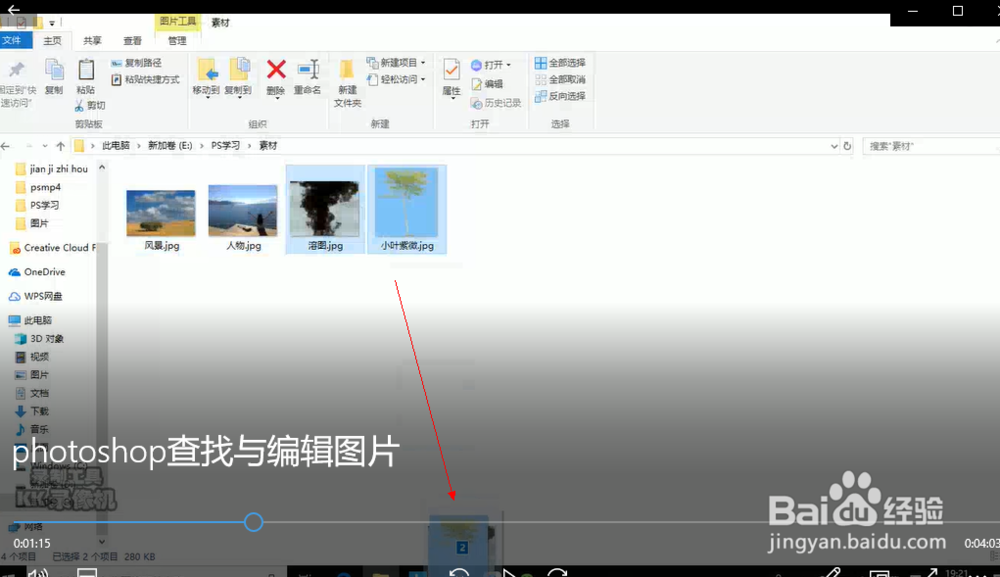Click the Refresh icon beside the address bar
The width and height of the screenshot is (1000, 577).
click(847, 146)
